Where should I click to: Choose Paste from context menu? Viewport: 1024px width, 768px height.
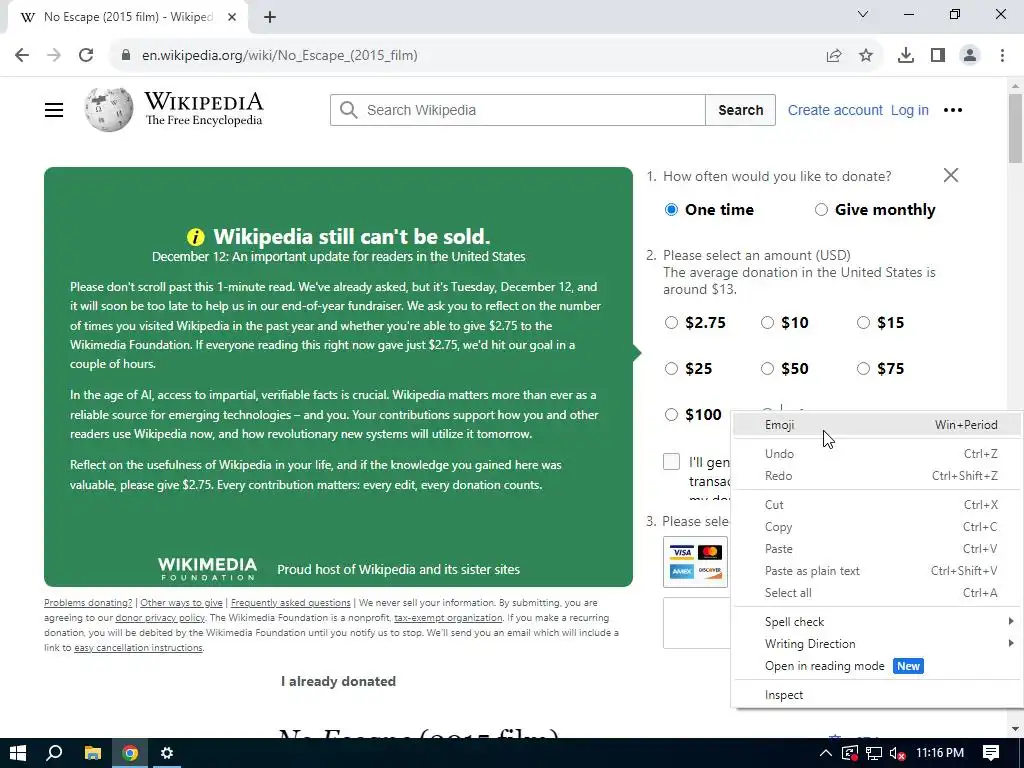click(877, 549)
